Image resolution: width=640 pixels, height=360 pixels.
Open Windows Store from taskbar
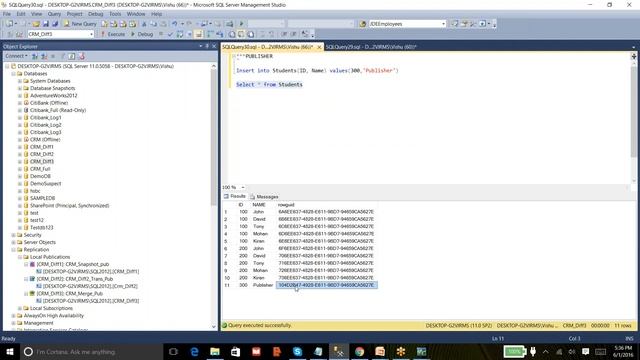click(236, 352)
